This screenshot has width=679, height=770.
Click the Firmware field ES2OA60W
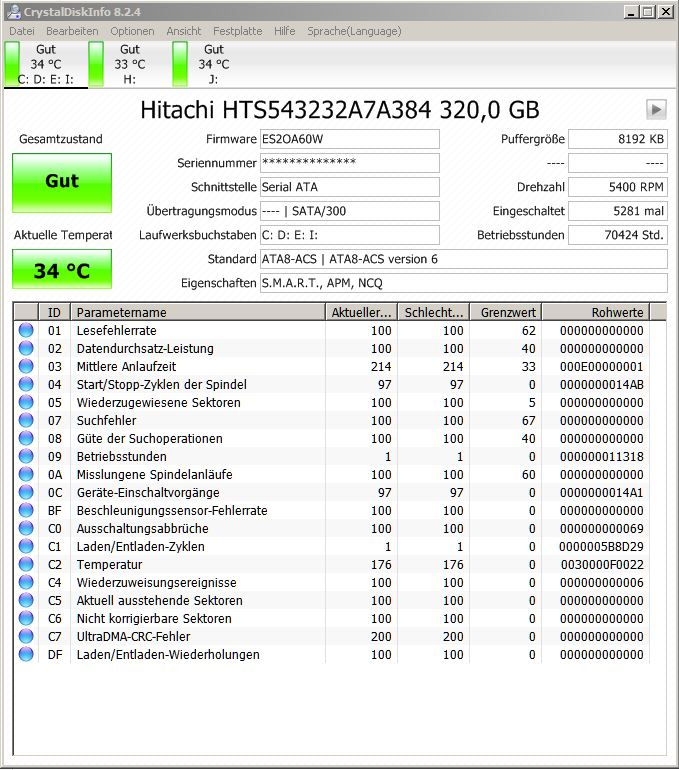click(x=350, y=139)
